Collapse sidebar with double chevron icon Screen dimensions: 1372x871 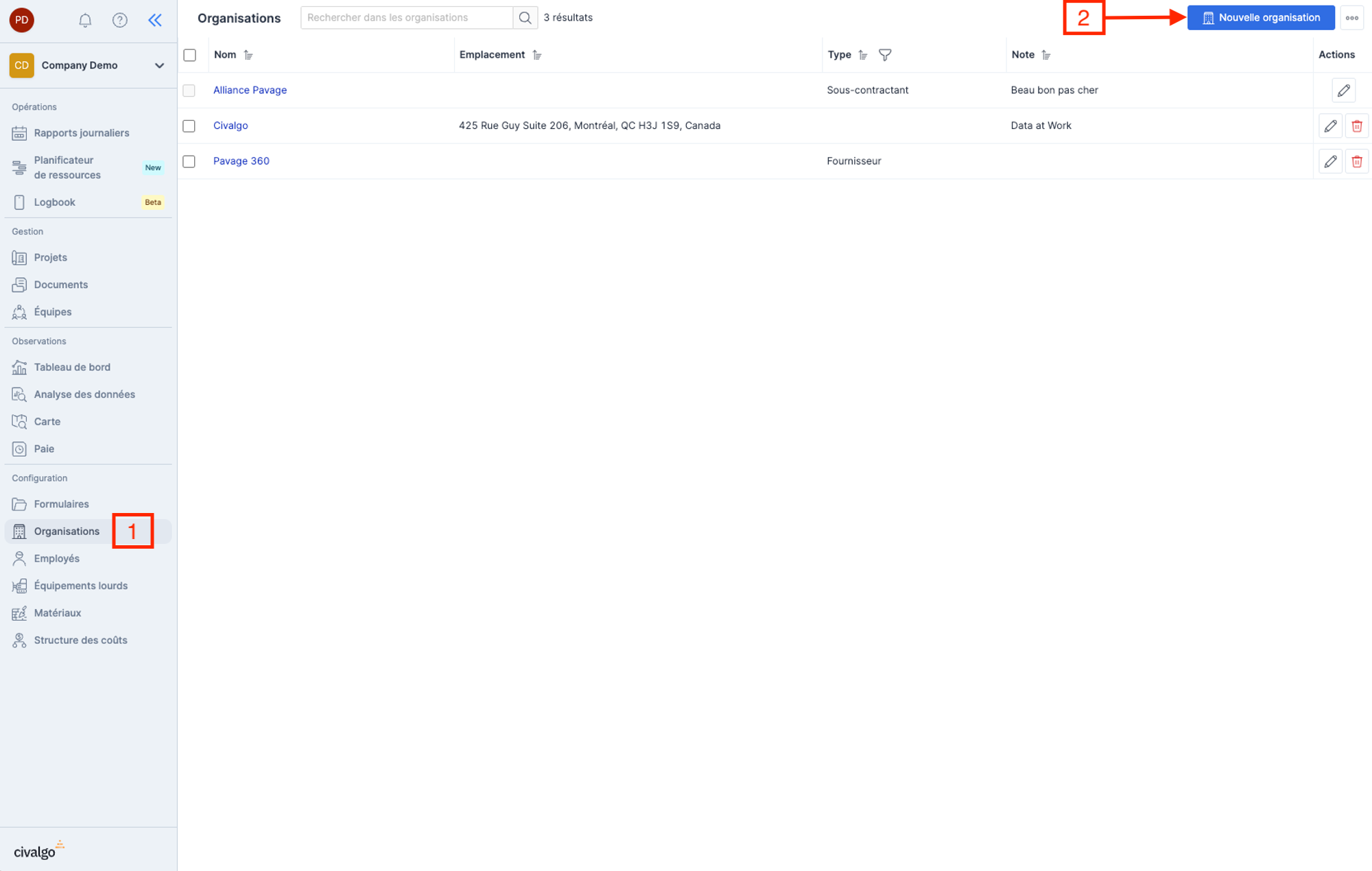tap(155, 20)
